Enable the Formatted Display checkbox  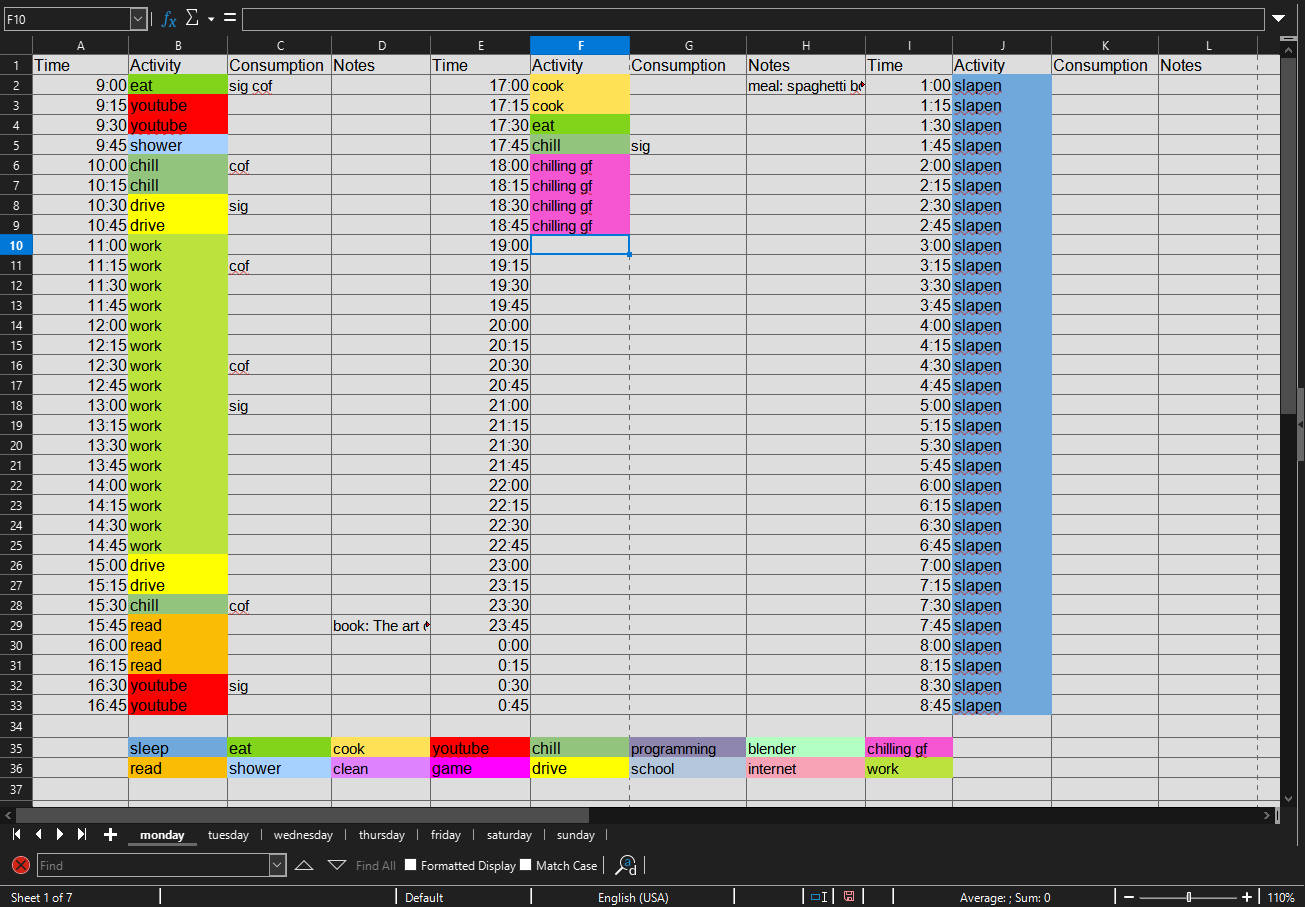(x=410, y=865)
